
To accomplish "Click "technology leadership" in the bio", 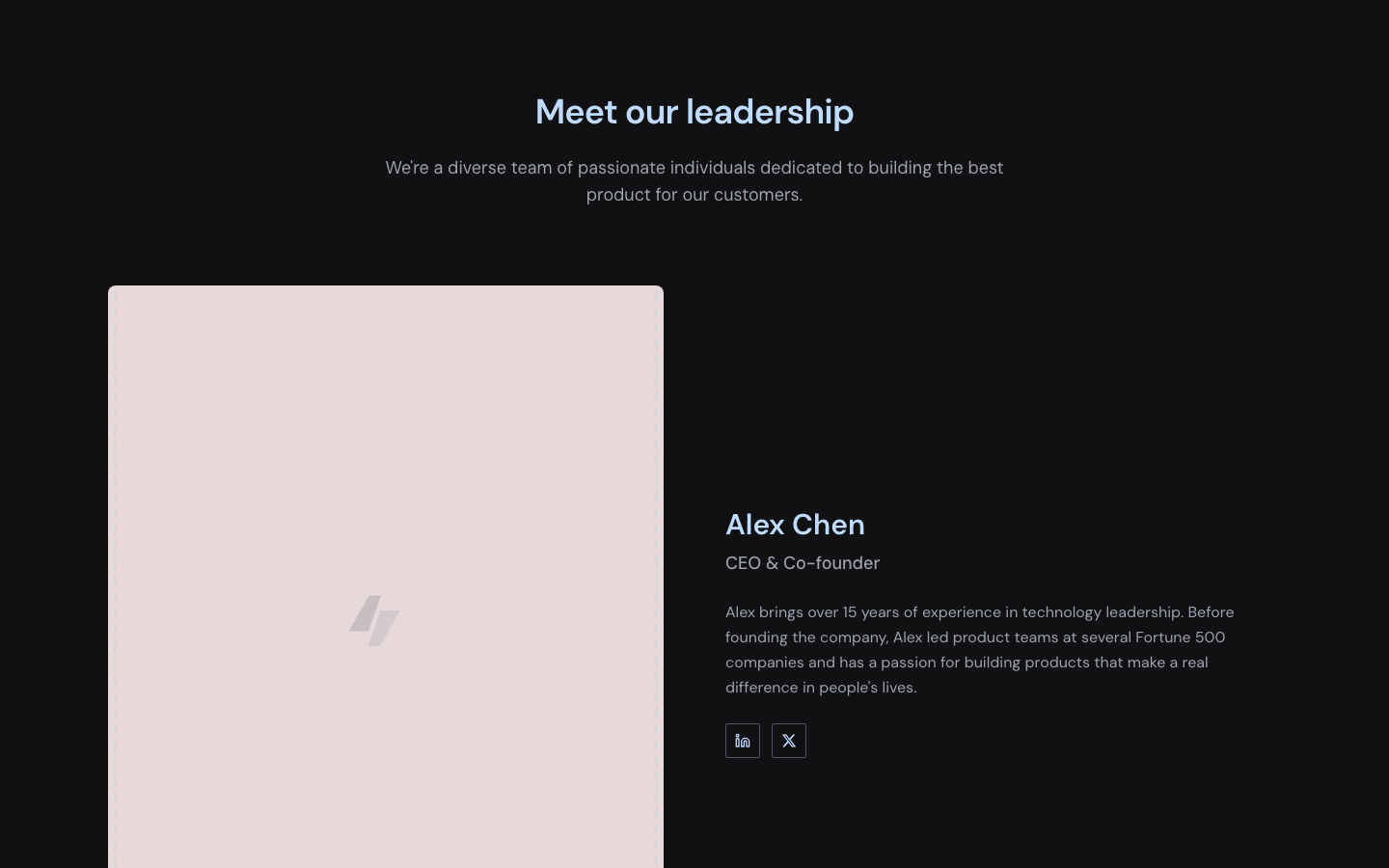I will click(x=1102, y=612).
